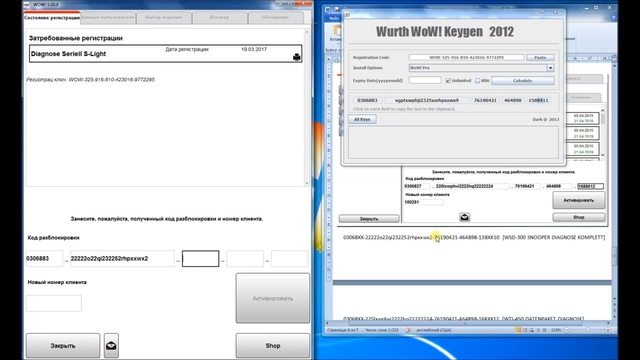Screen dimensions: 640x360
Task: Click the large Активировать button in WOW window
Action: coord(273,298)
